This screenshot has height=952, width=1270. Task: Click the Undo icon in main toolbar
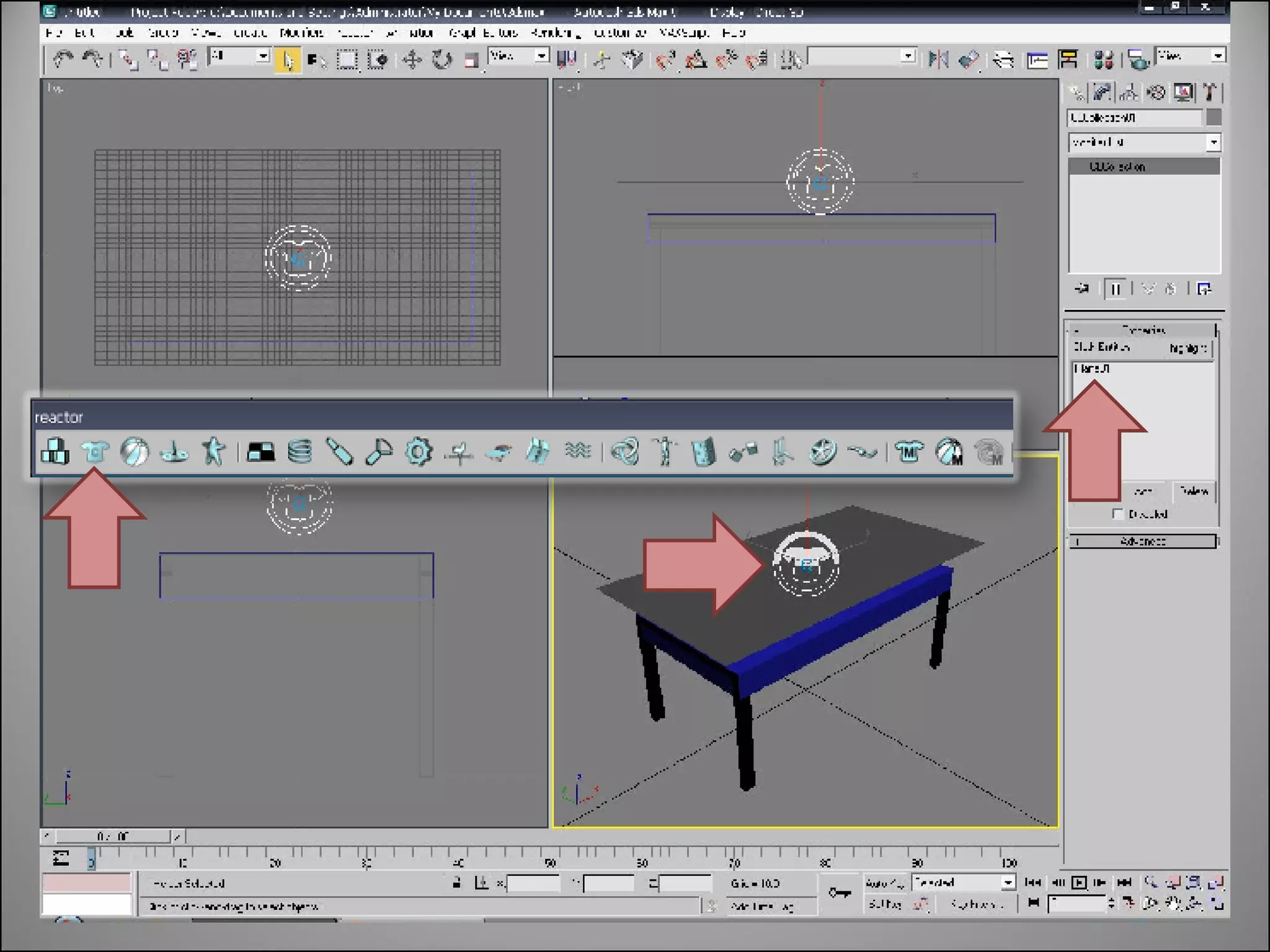(63, 59)
